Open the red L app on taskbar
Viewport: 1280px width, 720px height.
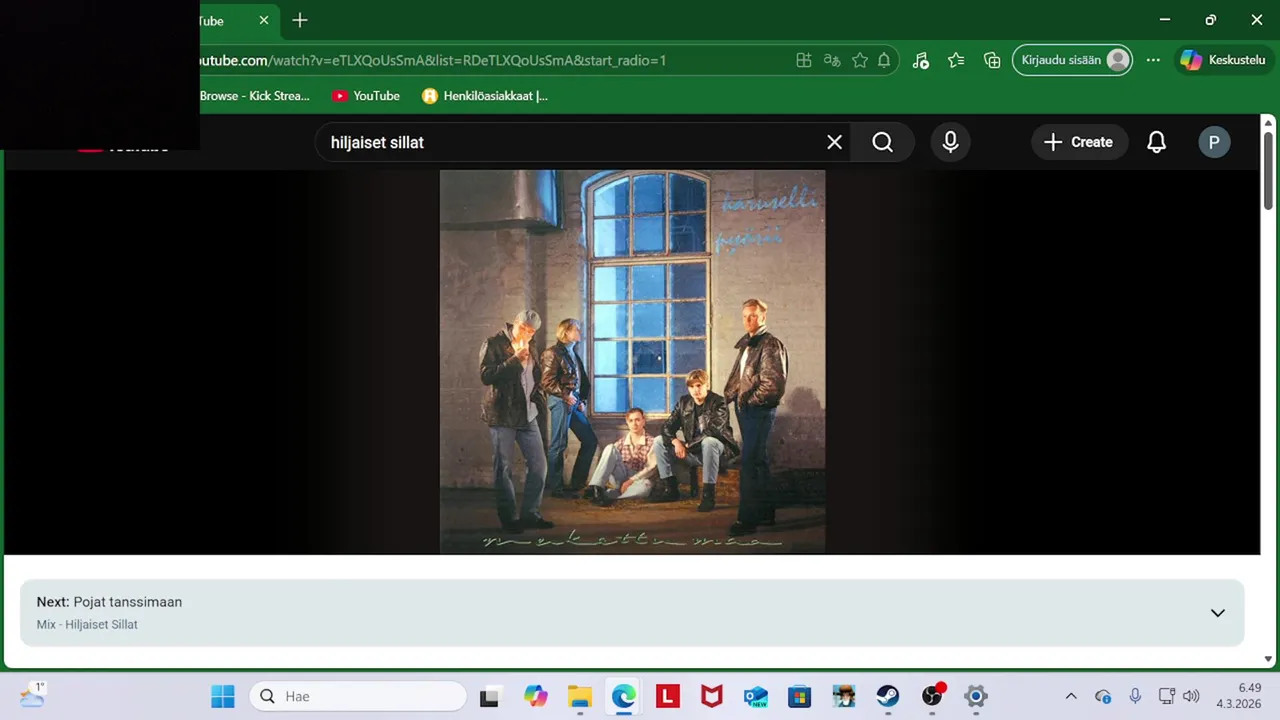coord(668,696)
